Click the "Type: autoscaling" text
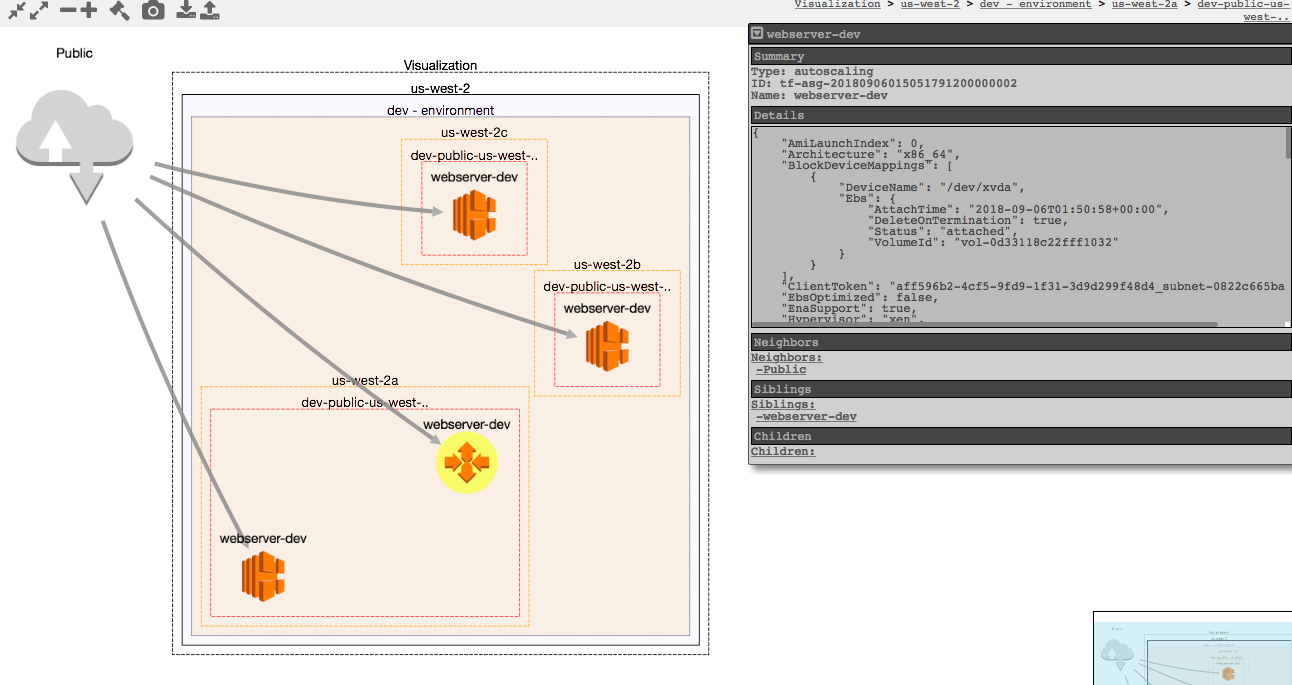The height and width of the screenshot is (685, 1292). point(812,72)
